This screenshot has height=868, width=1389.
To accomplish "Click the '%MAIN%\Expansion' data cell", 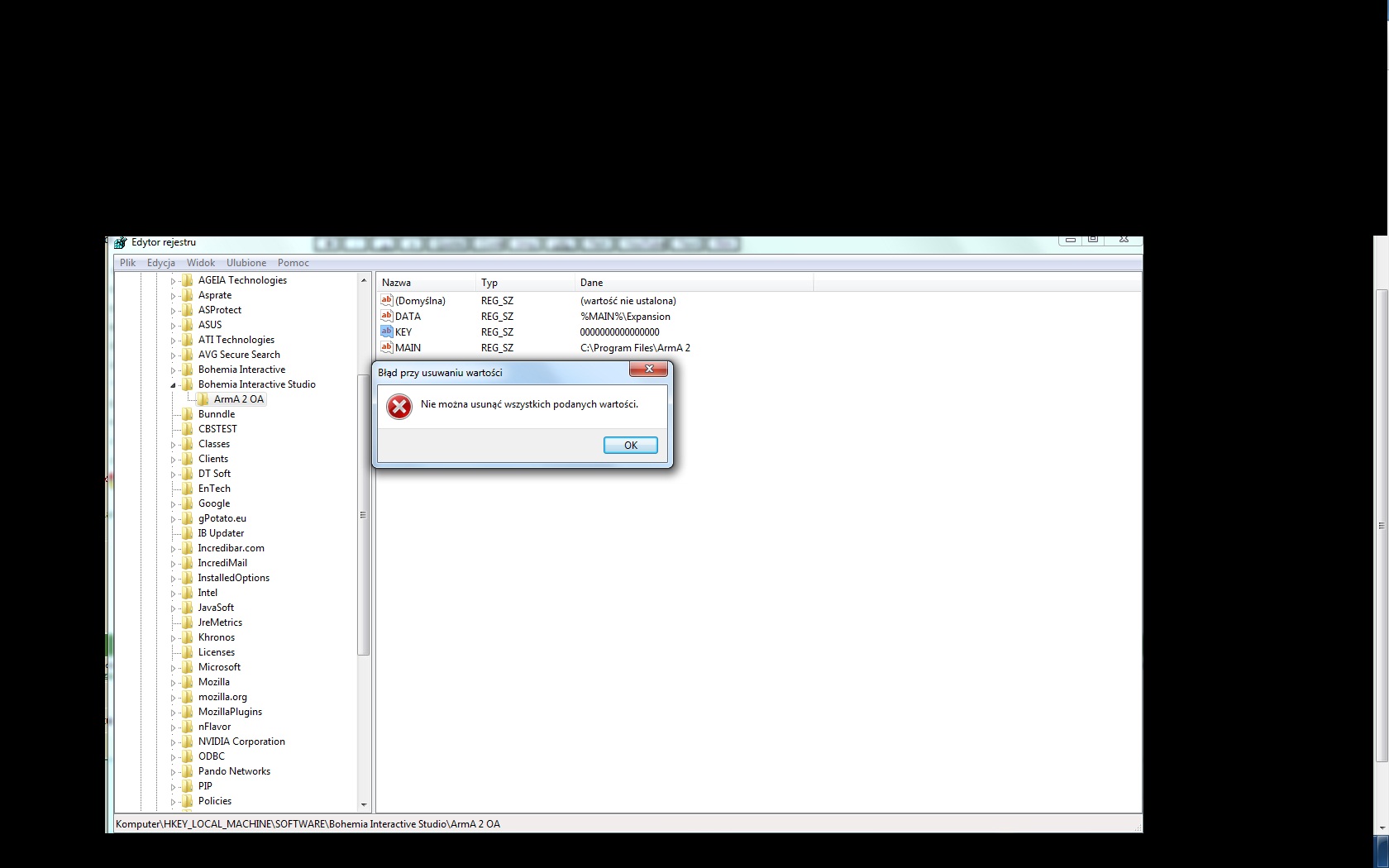I will pyautogui.click(x=625, y=317).
